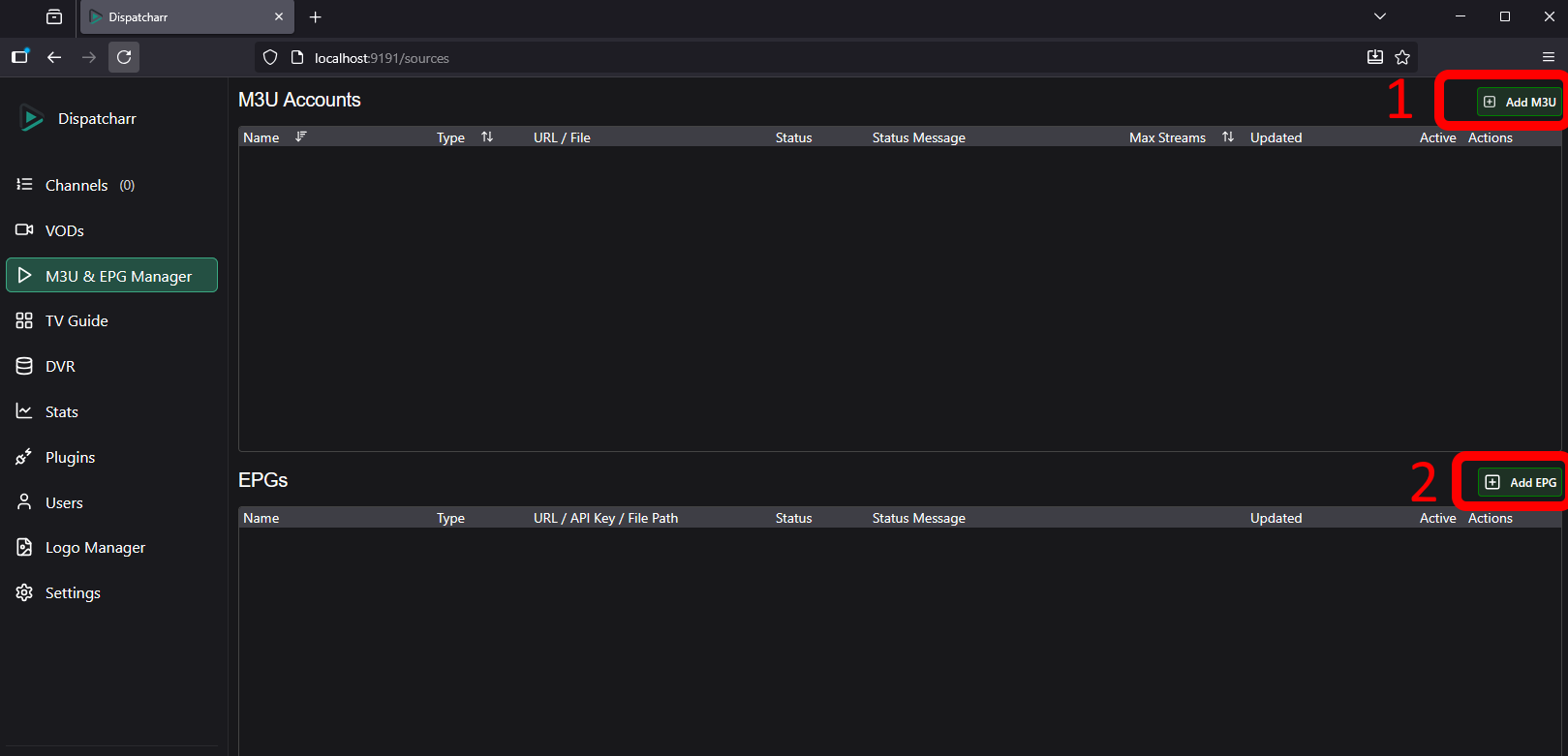Click the Users person icon
1568x756 pixels.
coord(24,501)
